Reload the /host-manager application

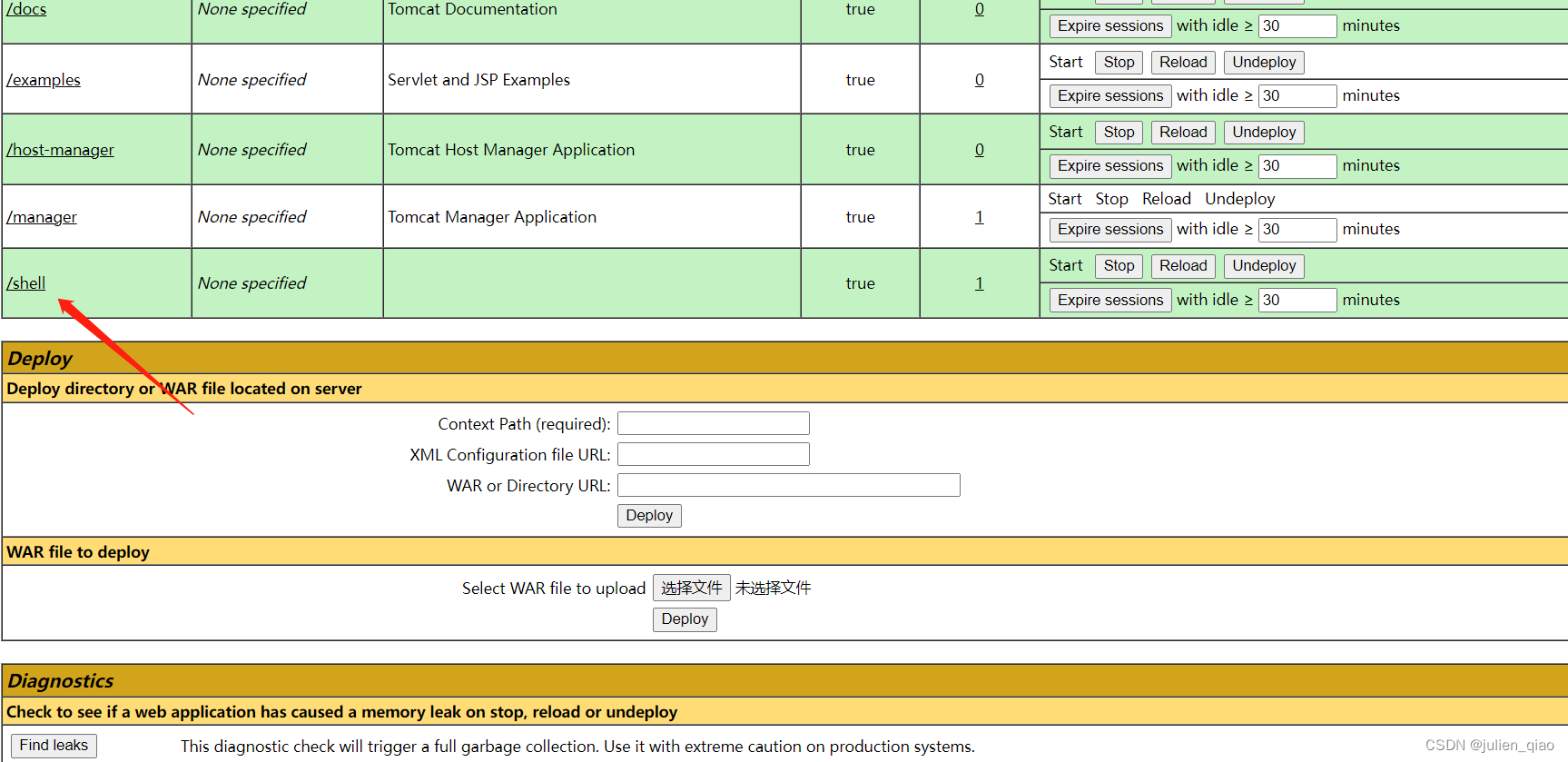(x=1183, y=133)
